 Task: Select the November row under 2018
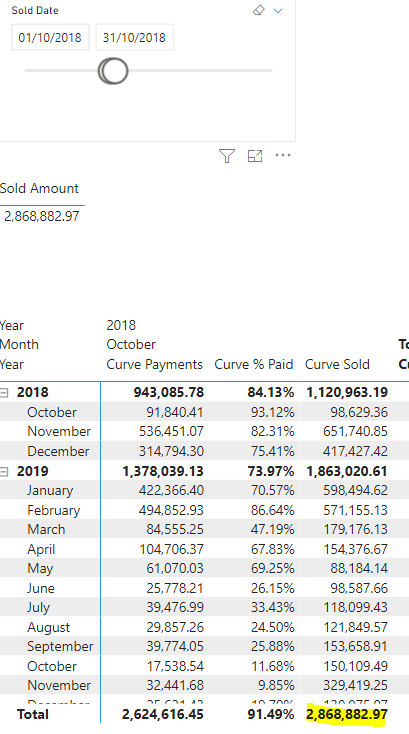click(x=59, y=431)
